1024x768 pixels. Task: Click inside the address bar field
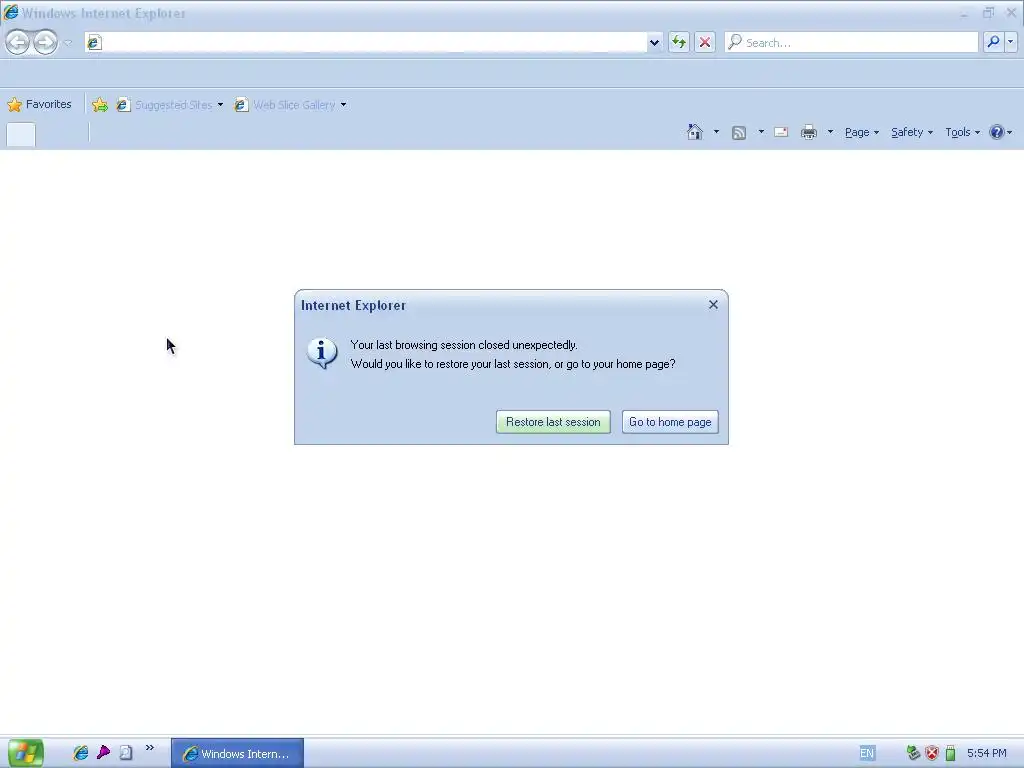366,42
